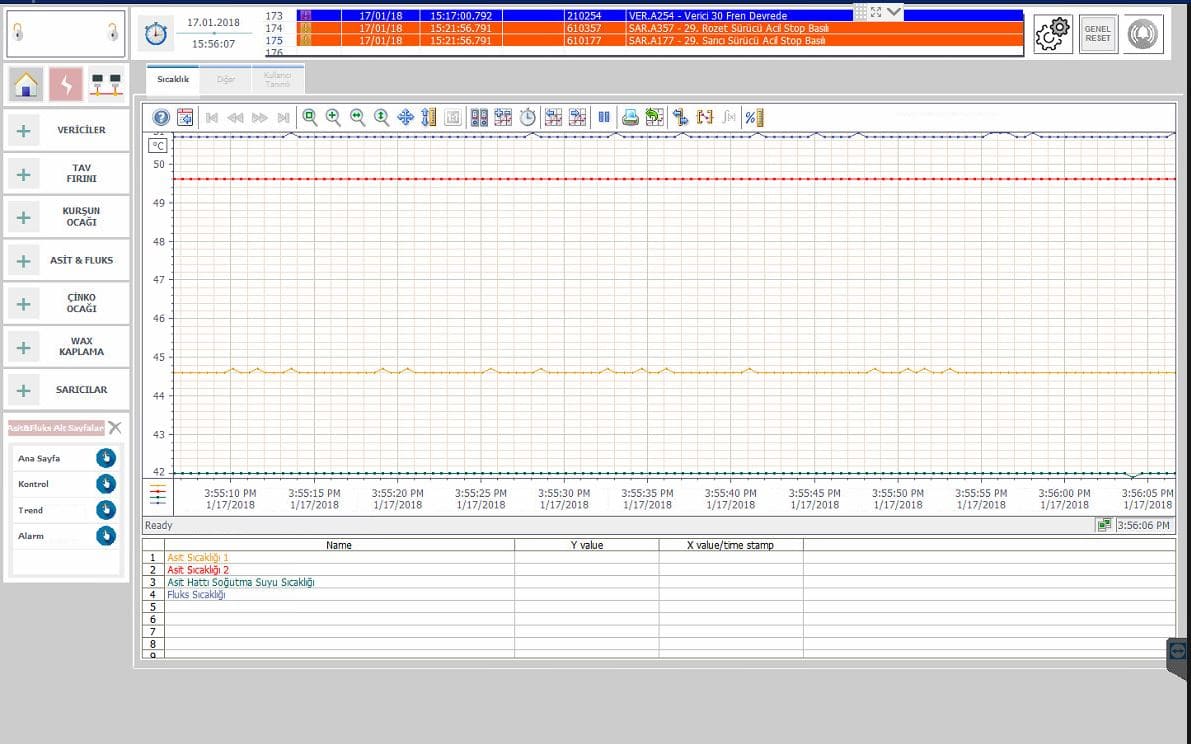Close the Asit&Fluks sub pages panel
1191x744 pixels.
click(x=115, y=428)
